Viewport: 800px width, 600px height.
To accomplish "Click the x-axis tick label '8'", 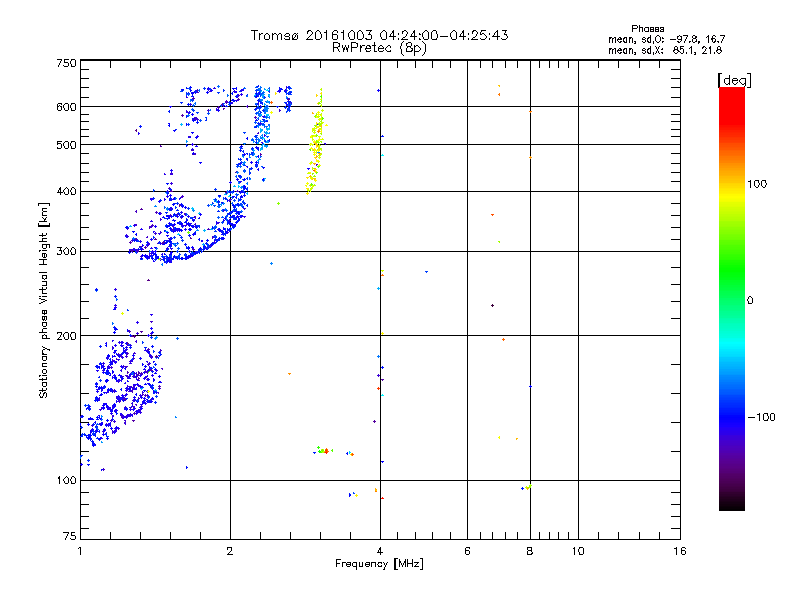I will 530,551.
